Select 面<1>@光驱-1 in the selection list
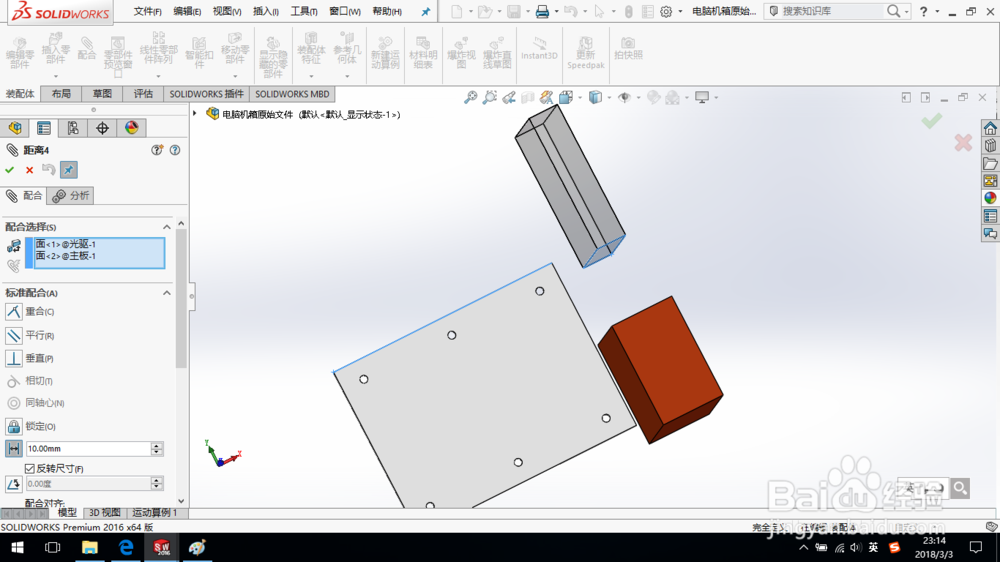The height and width of the screenshot is (562, 1000). tap(66, 244)
